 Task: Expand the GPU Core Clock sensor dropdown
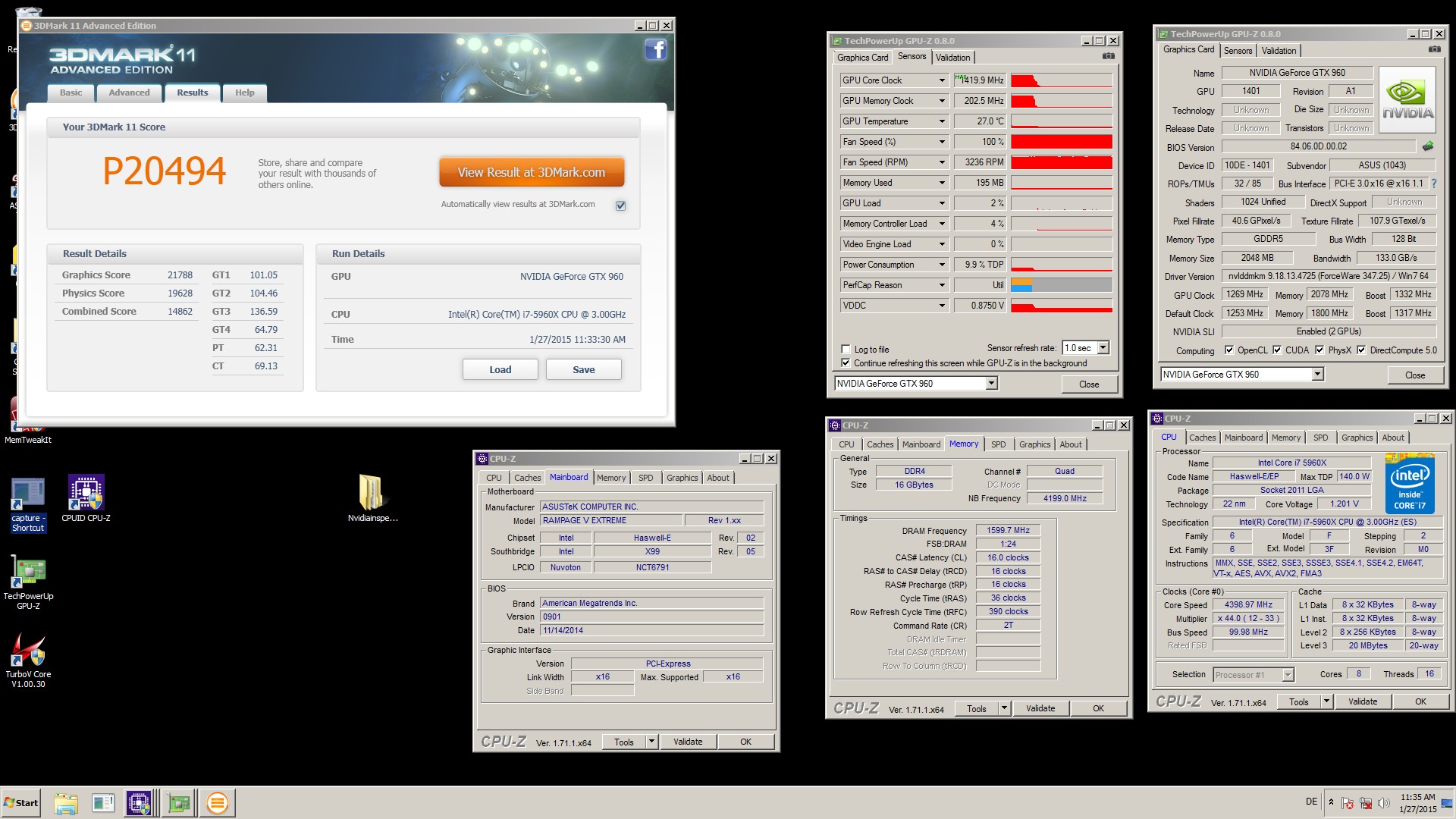pyautogui.click(x=942, y=80)
